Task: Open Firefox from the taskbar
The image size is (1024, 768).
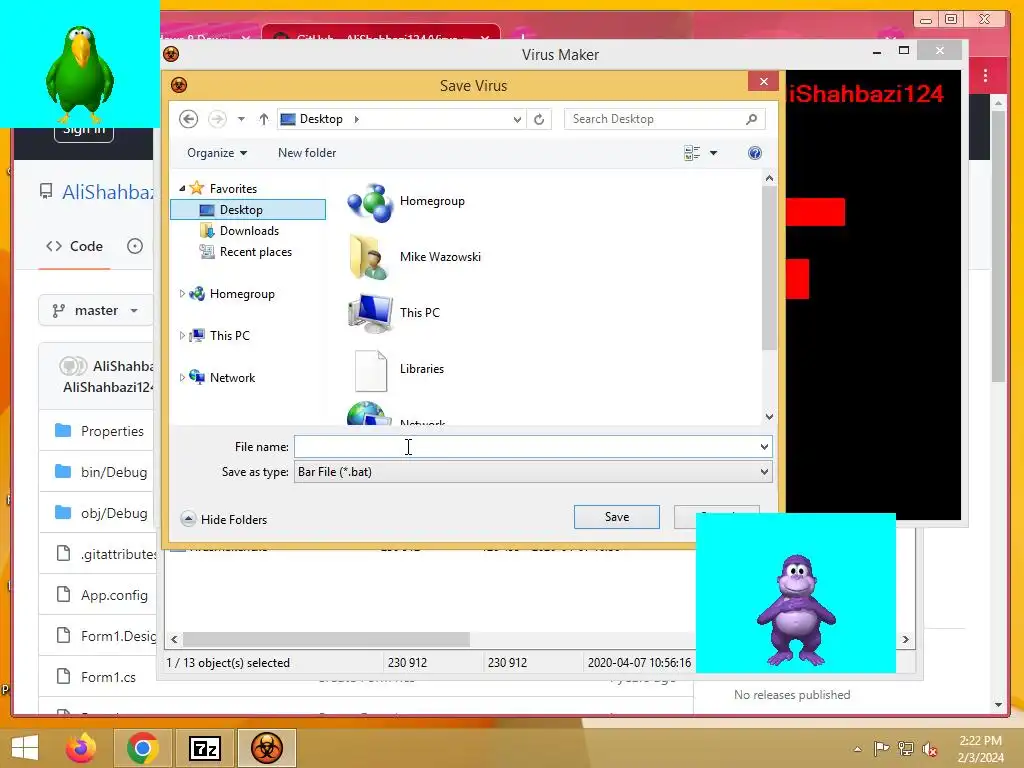Action: 81,748
